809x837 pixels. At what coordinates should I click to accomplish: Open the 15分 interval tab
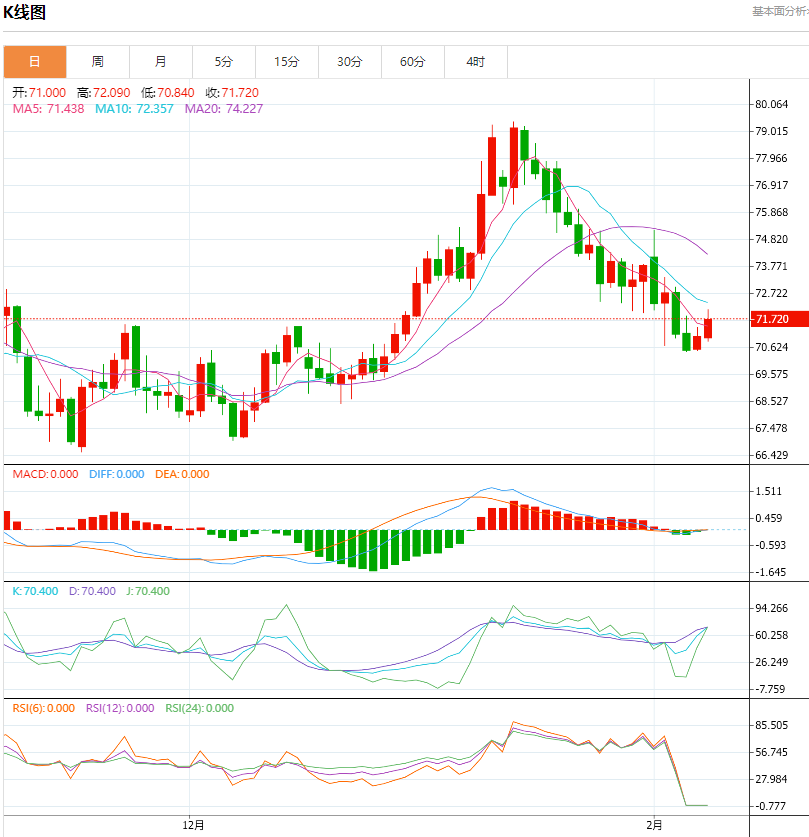point(287,62)
